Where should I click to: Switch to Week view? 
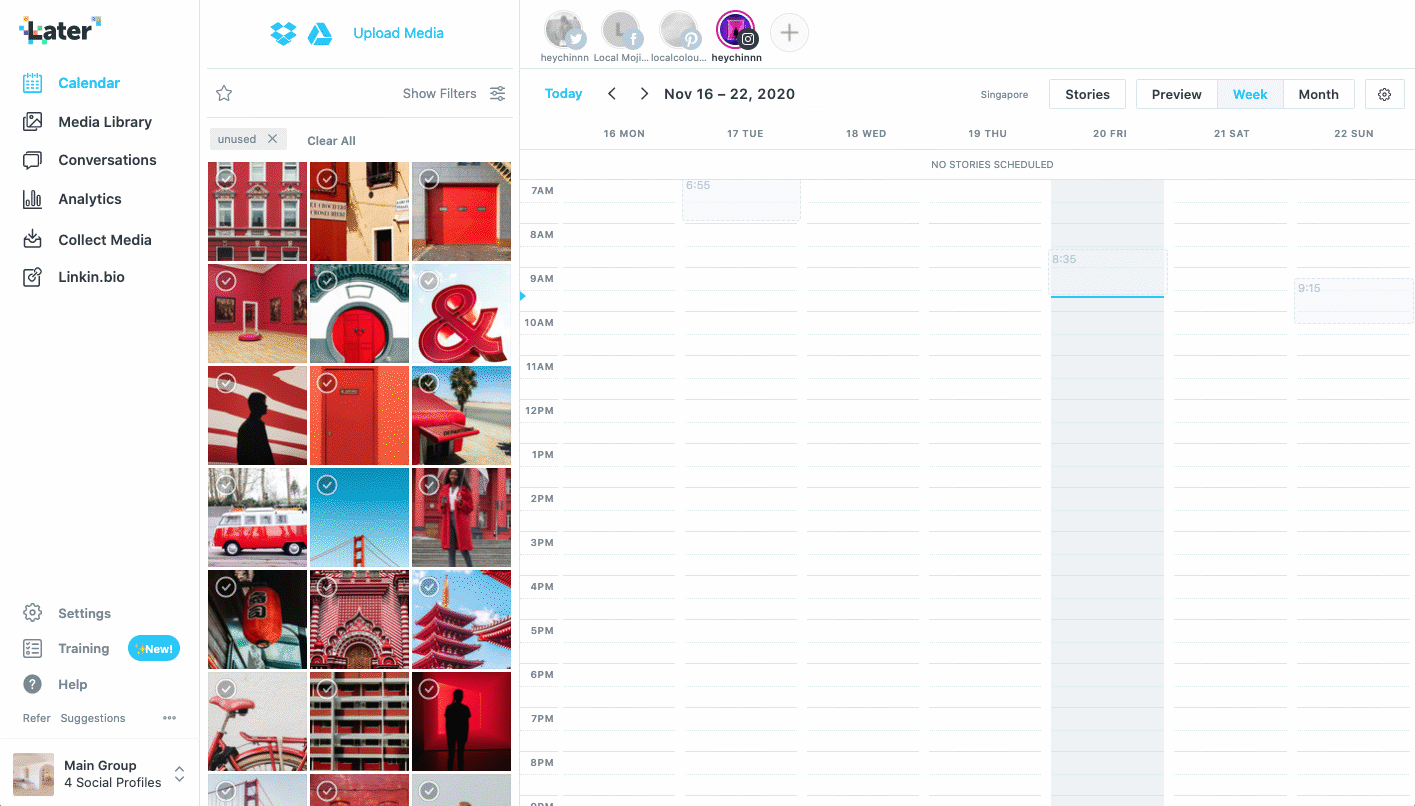pos(1250,94)
